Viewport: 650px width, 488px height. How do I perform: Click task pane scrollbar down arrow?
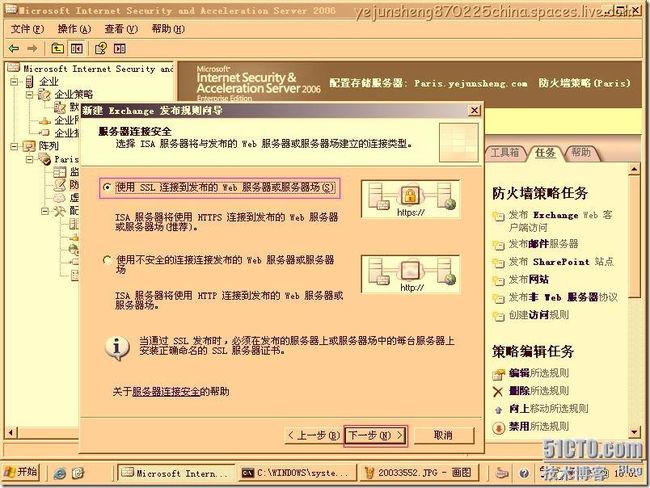click(634, 432)
